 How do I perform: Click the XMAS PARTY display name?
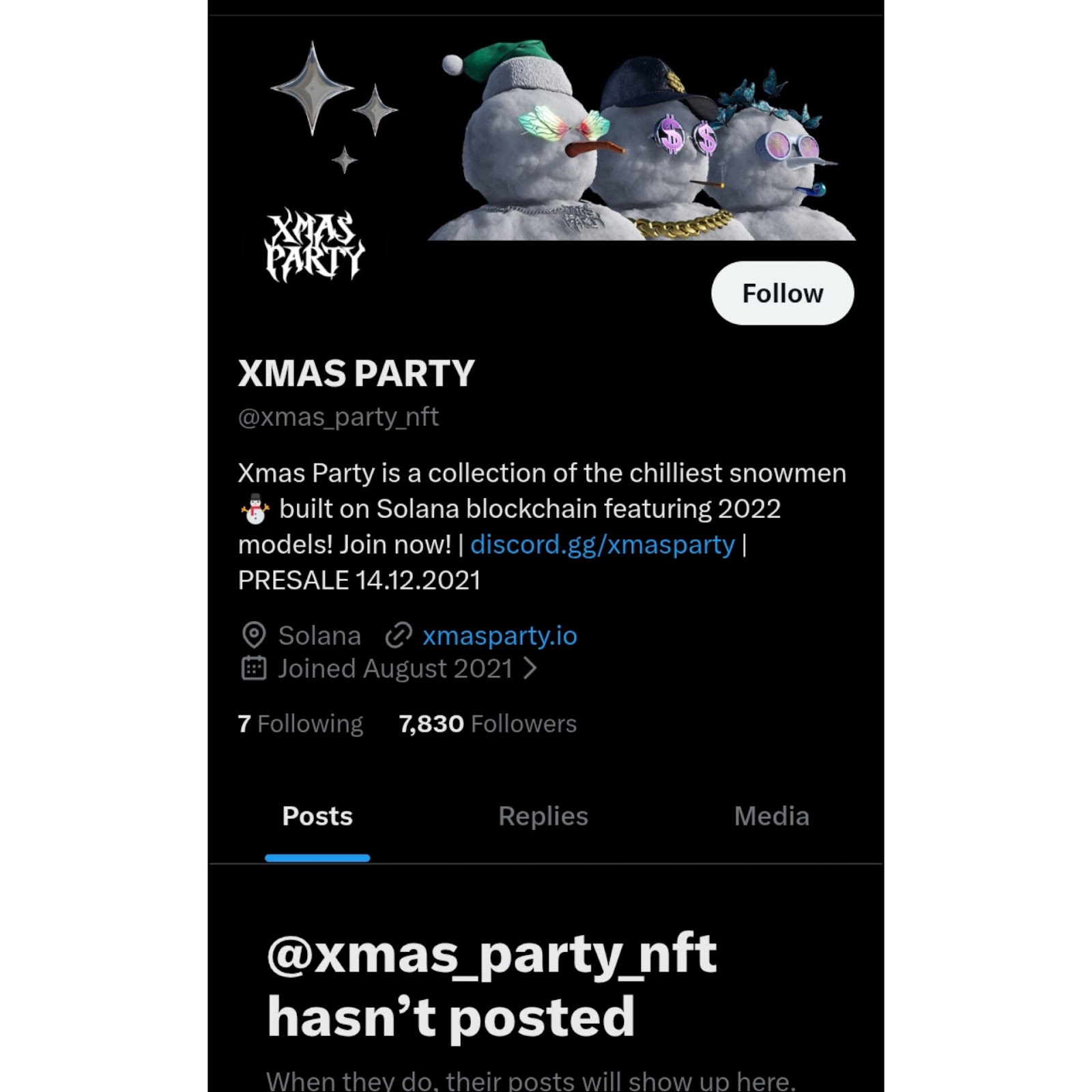[356, 373]
